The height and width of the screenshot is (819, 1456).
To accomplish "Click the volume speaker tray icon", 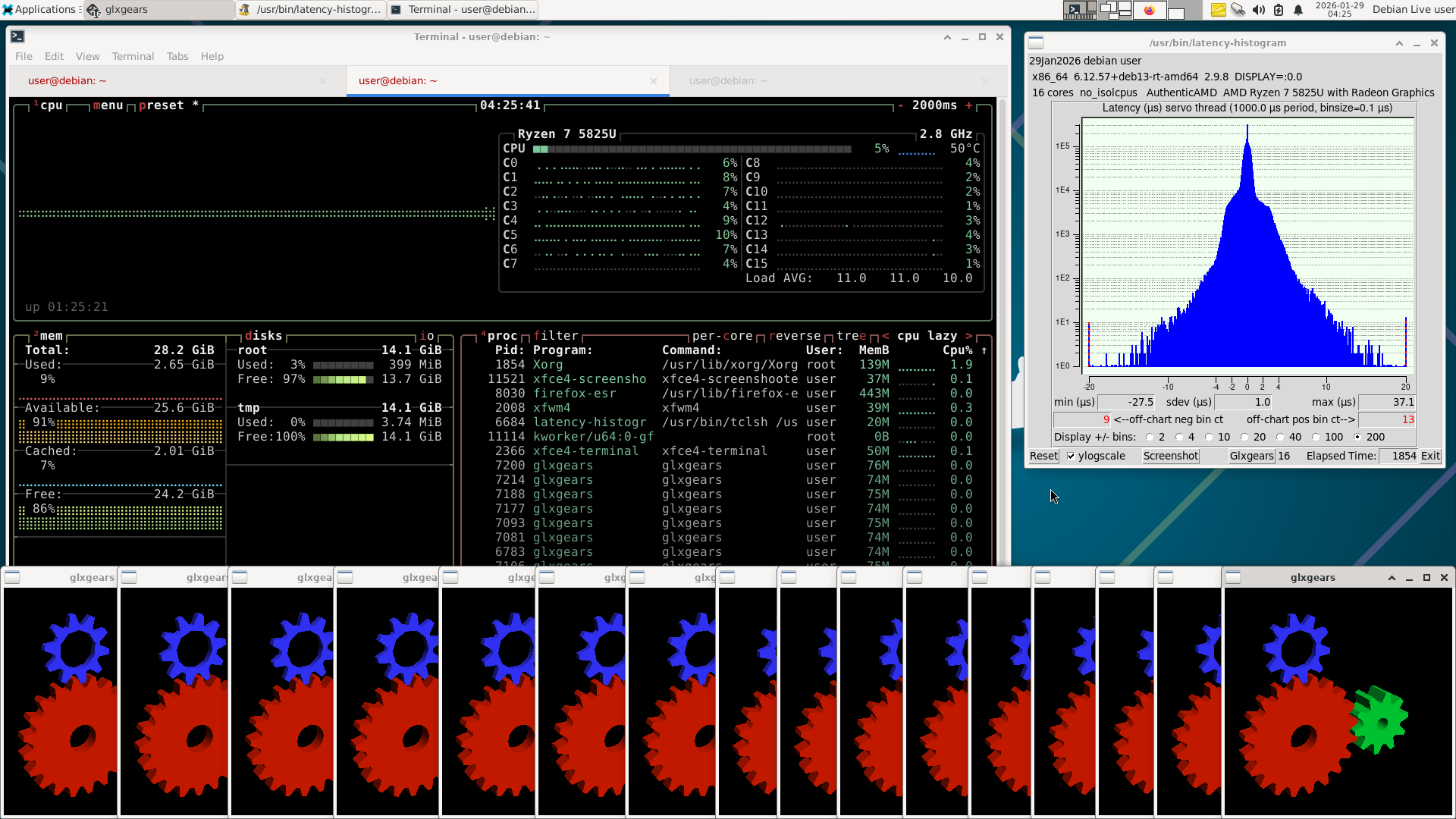I will (1259, 10).
